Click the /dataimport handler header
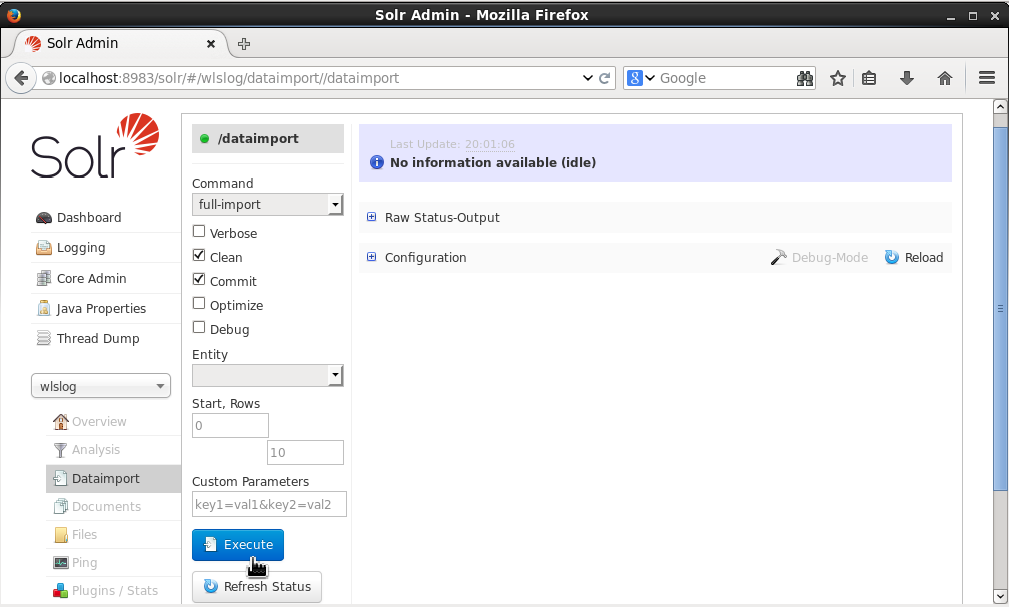 click(268, 138)
